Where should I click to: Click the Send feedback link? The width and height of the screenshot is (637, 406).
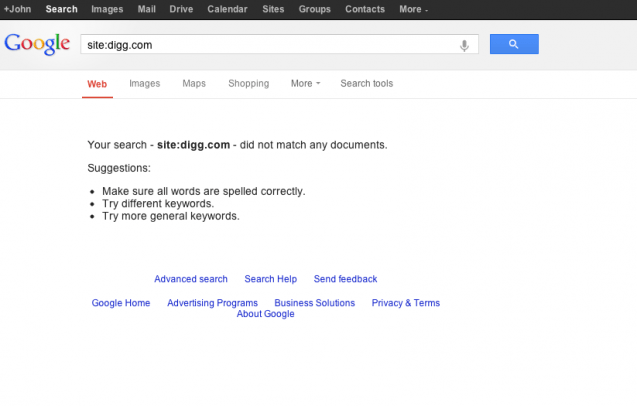[345, 279]
